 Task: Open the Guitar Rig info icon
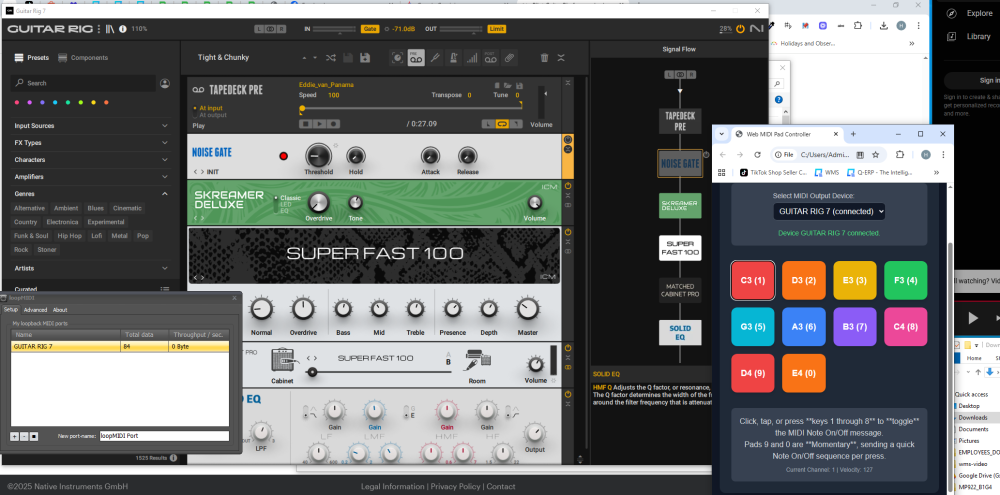(x=122, y=29)
